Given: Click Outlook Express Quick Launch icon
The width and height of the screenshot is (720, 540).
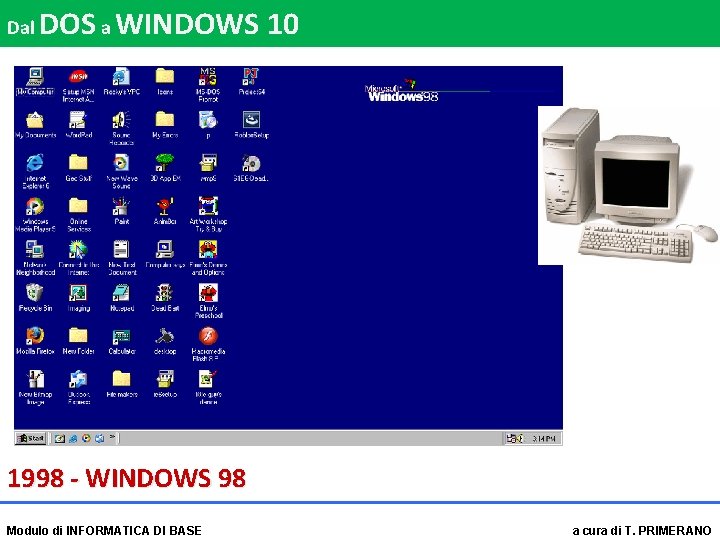Looking at the screenshot, I should click(x=99, y=439).
